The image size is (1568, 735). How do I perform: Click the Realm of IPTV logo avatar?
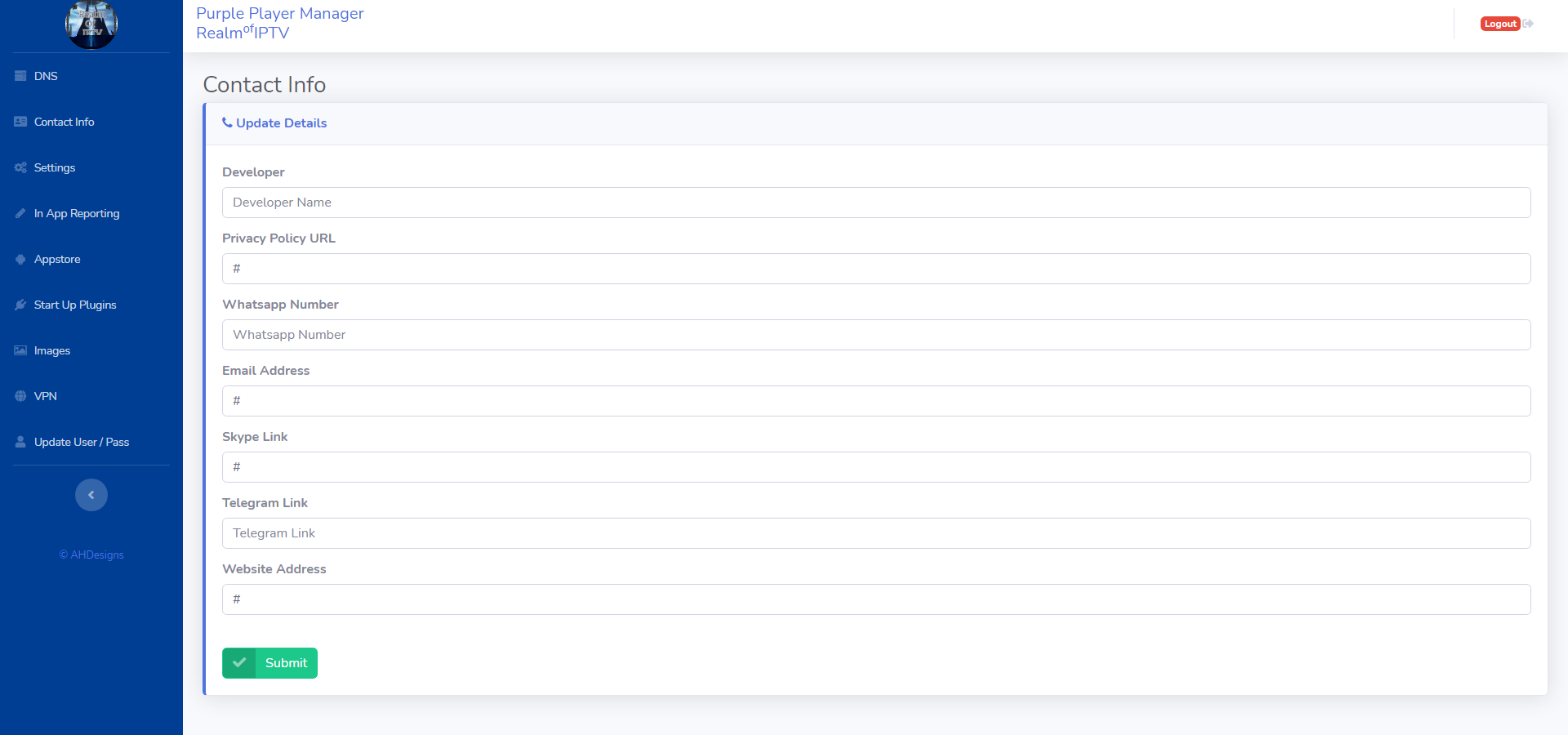click(x=91, y=24)
